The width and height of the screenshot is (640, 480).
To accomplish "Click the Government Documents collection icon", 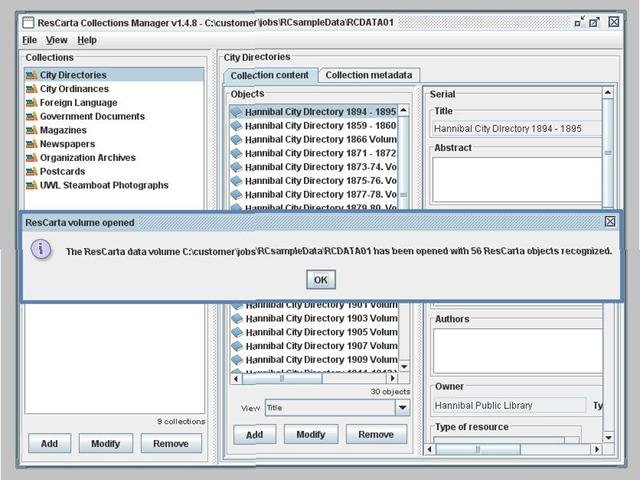I will 32,116.
